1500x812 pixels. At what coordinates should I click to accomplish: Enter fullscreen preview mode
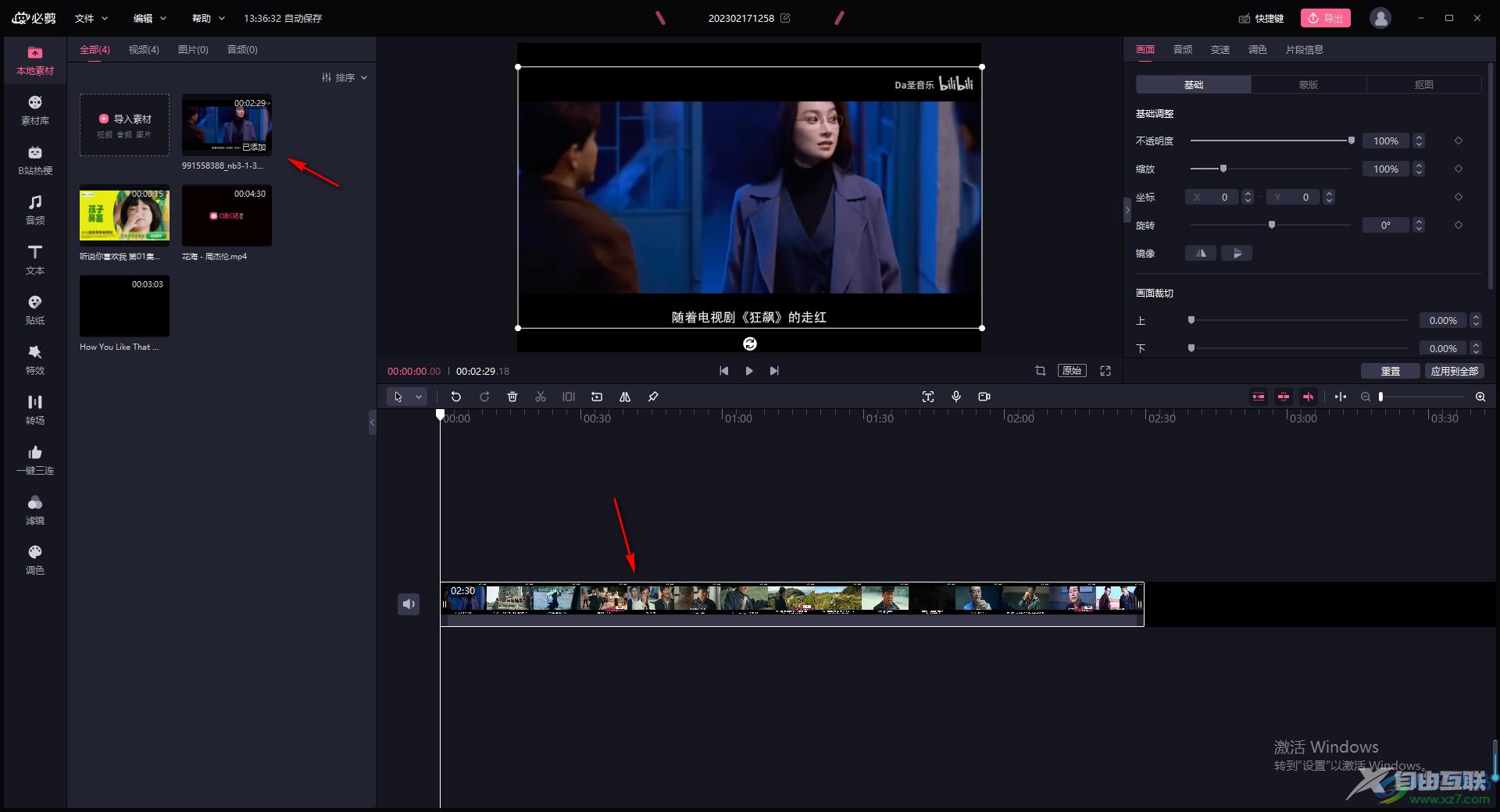pos(1105,371)
